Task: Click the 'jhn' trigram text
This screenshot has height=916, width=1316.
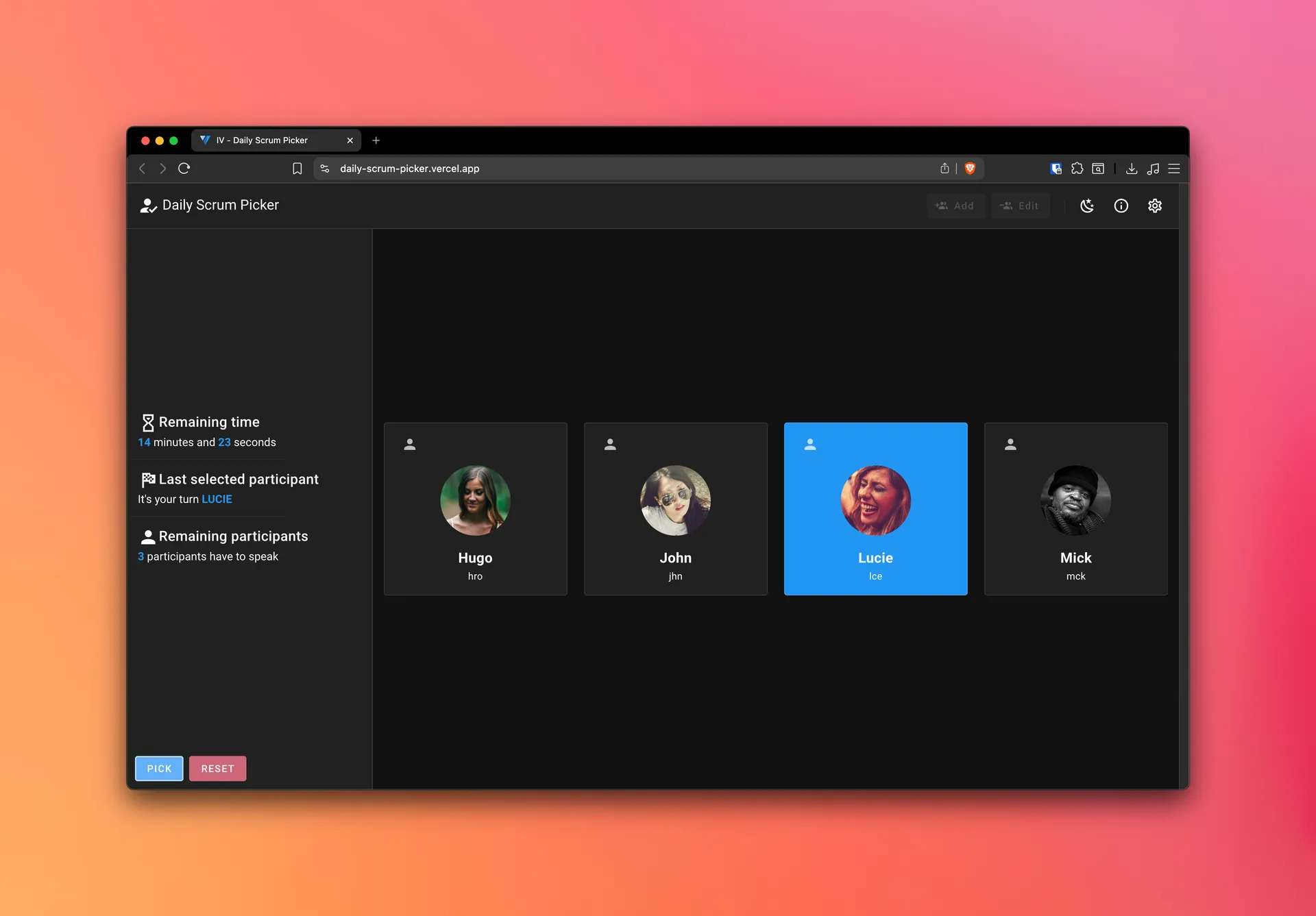Action: click(675, 576)
